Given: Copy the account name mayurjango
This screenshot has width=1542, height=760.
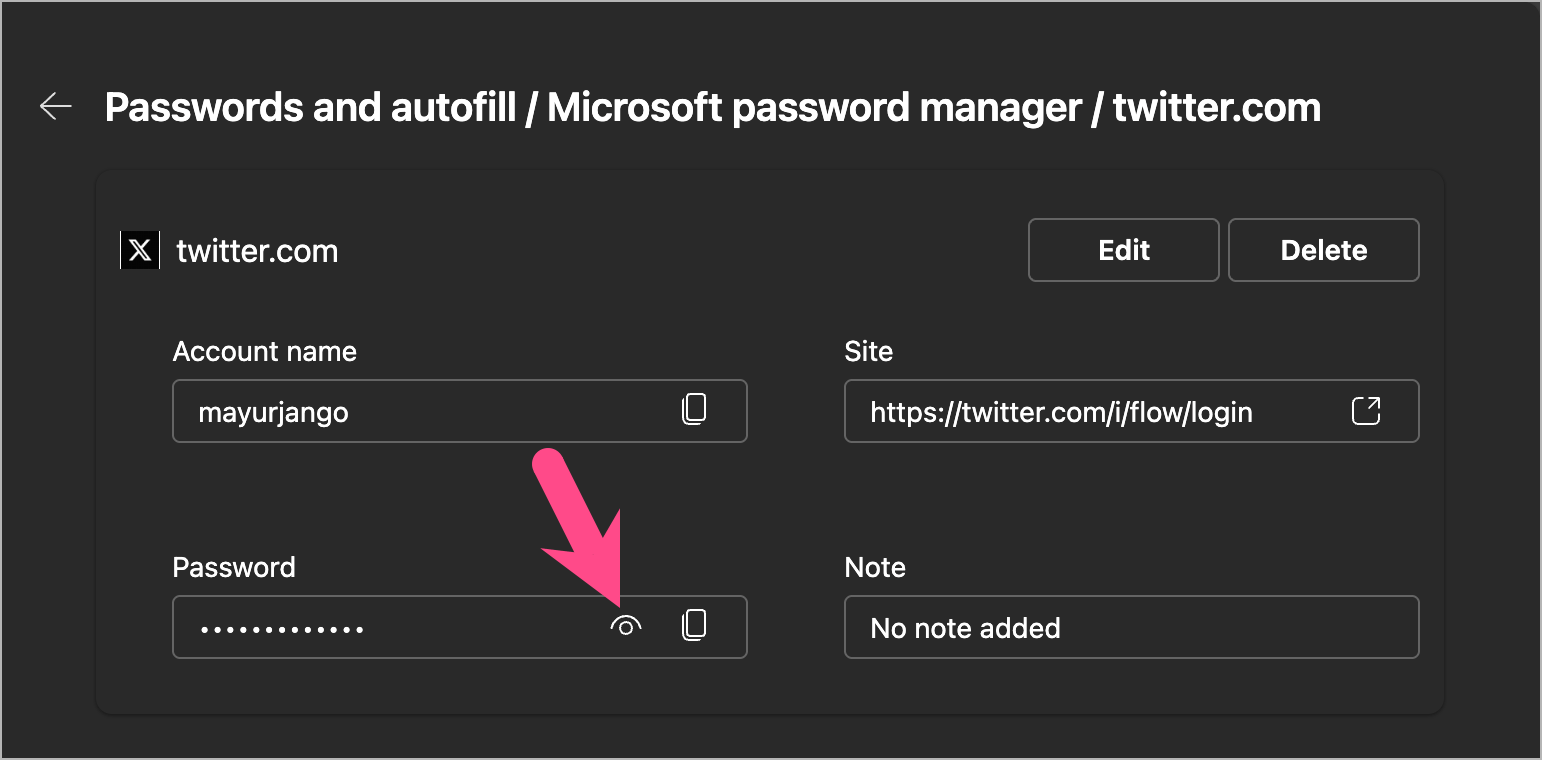Looking at the screenshot, I should point(694,409).
